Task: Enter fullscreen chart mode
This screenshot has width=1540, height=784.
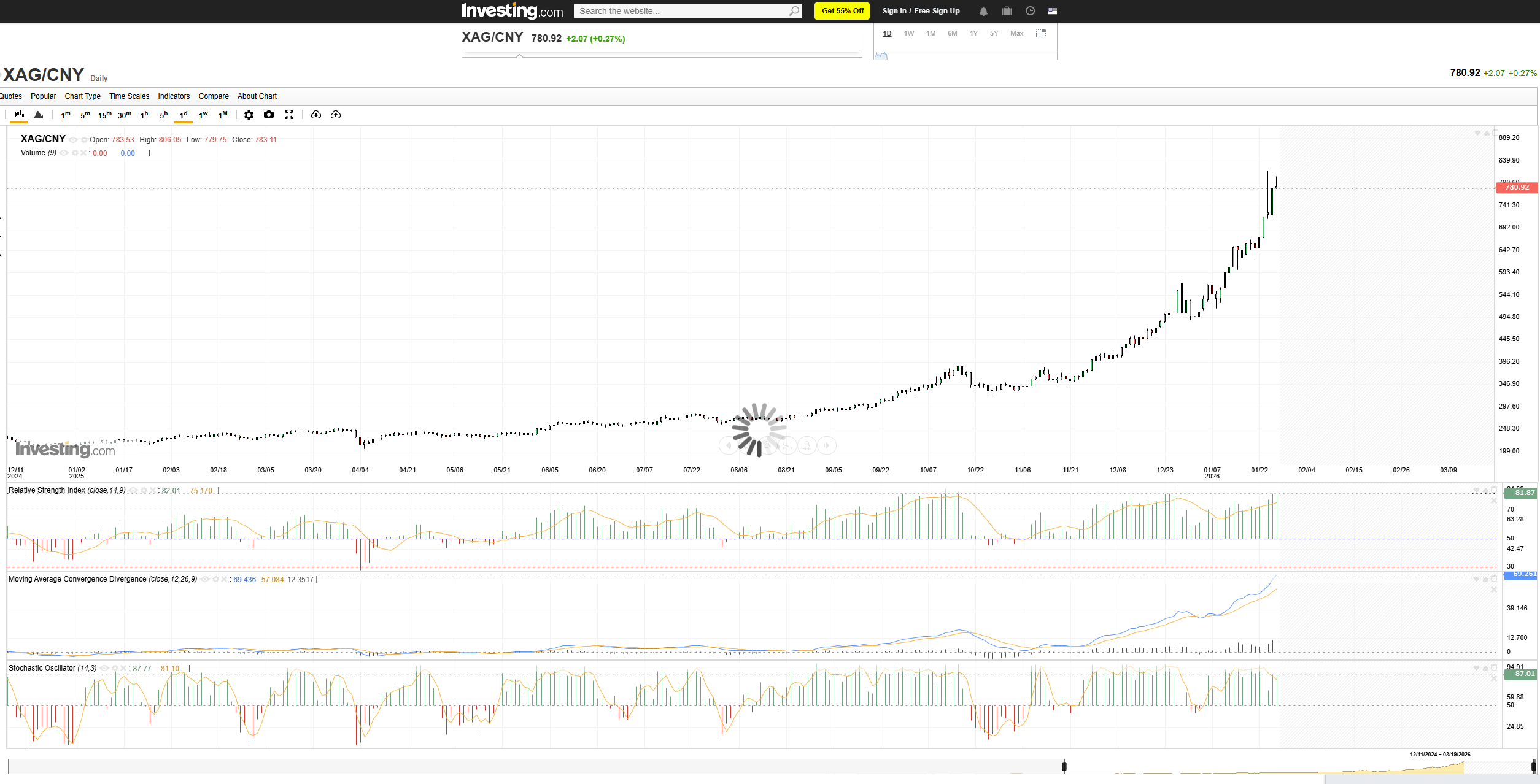Action: tap(289, 115)
